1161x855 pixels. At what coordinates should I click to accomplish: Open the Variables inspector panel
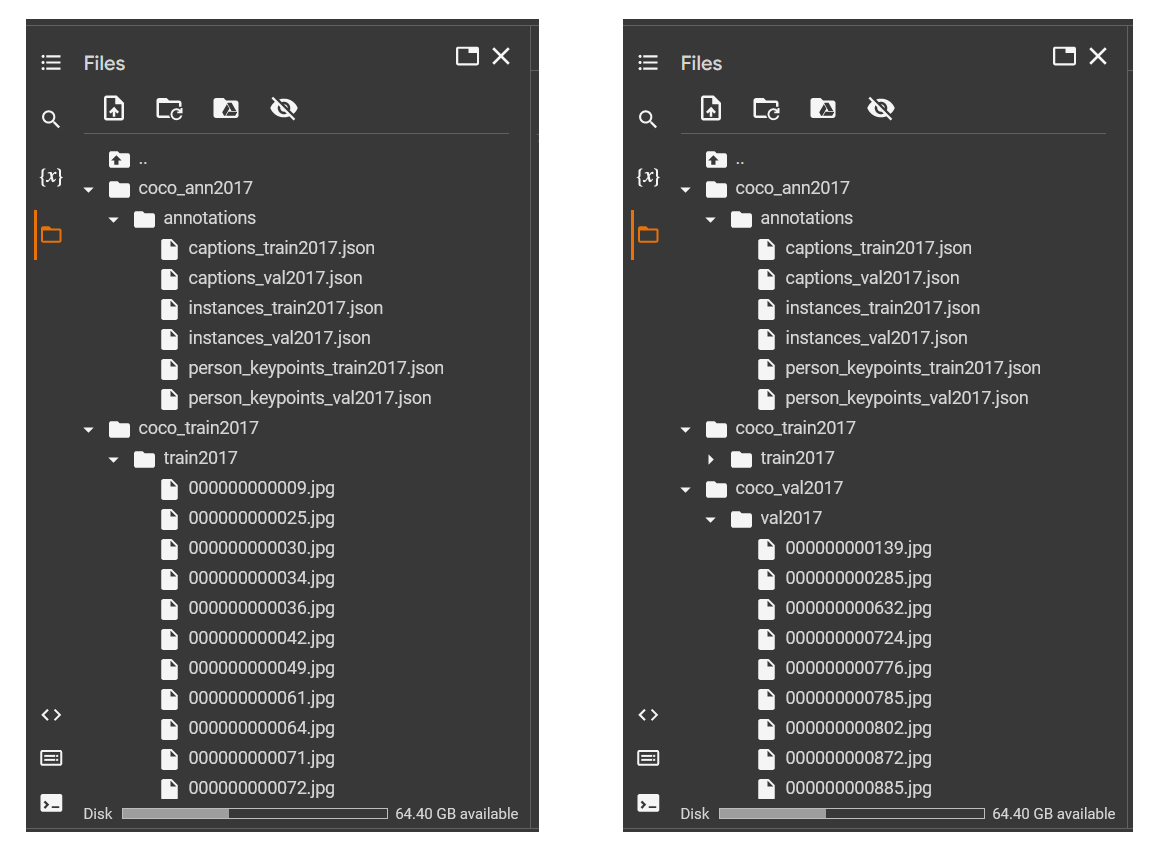[51, 176]
